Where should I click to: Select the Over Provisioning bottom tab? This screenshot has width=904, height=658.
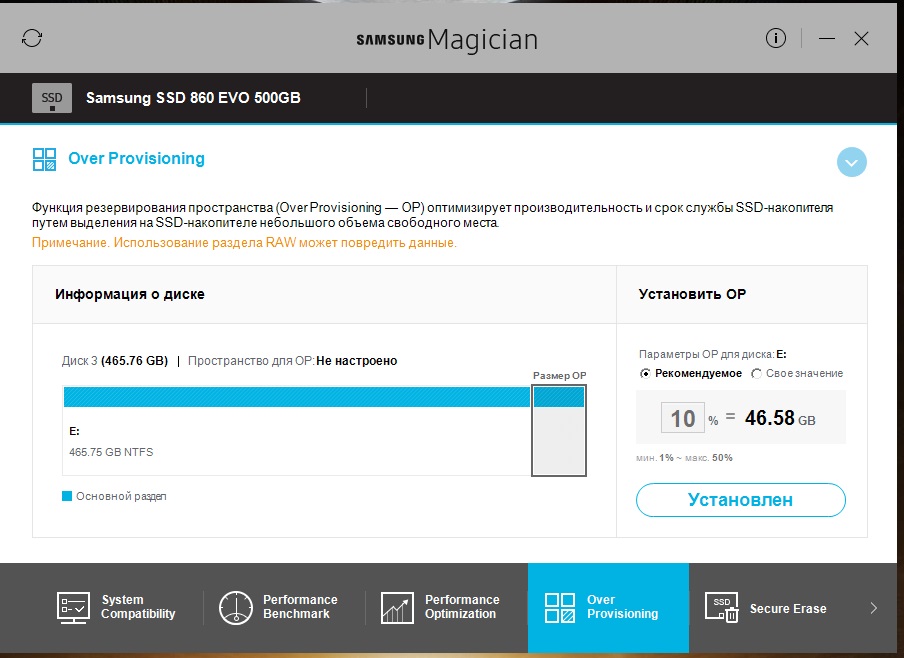click(608, 607)
